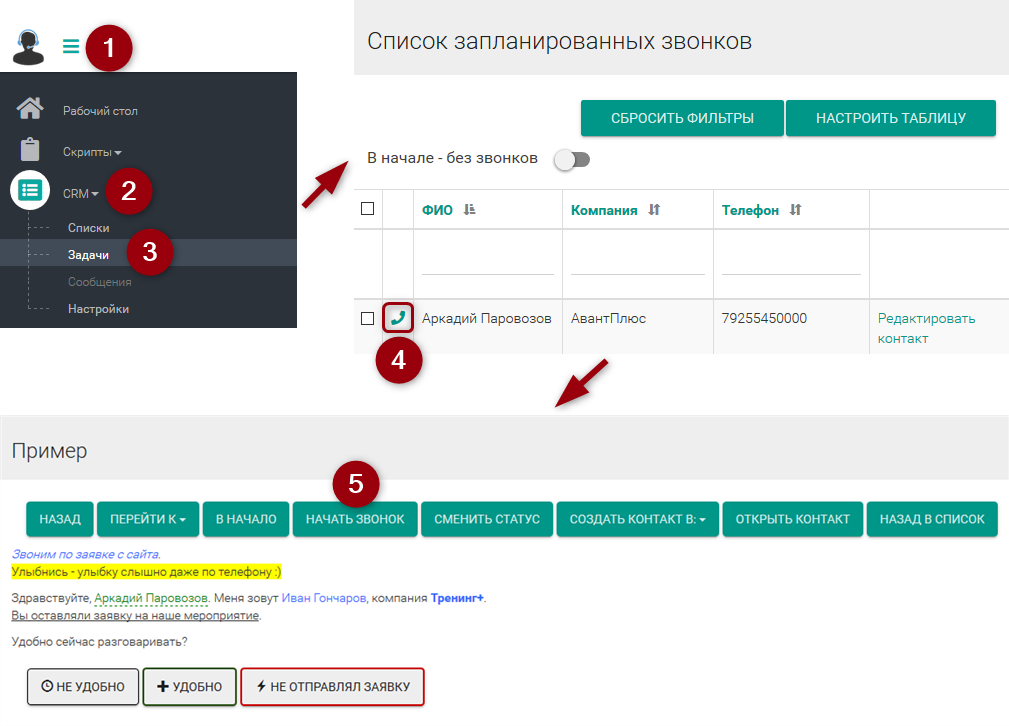Screen dimensions: 1009x726
Task: Toggle the 'В начале - без звонков' switch
Action: pyautogui.click(x=573, y=159)
